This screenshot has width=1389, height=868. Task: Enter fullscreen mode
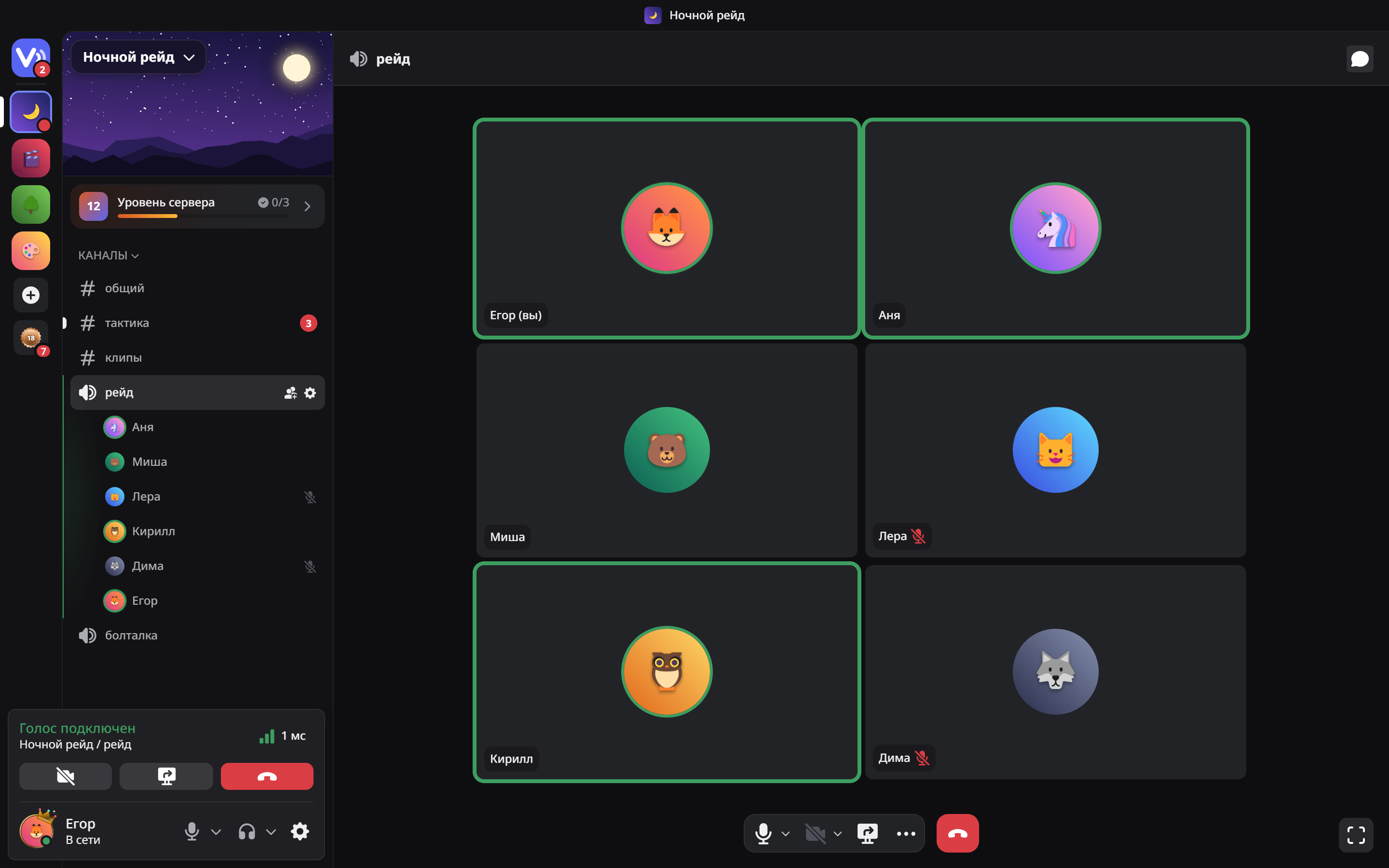[x=1356, y=835]
